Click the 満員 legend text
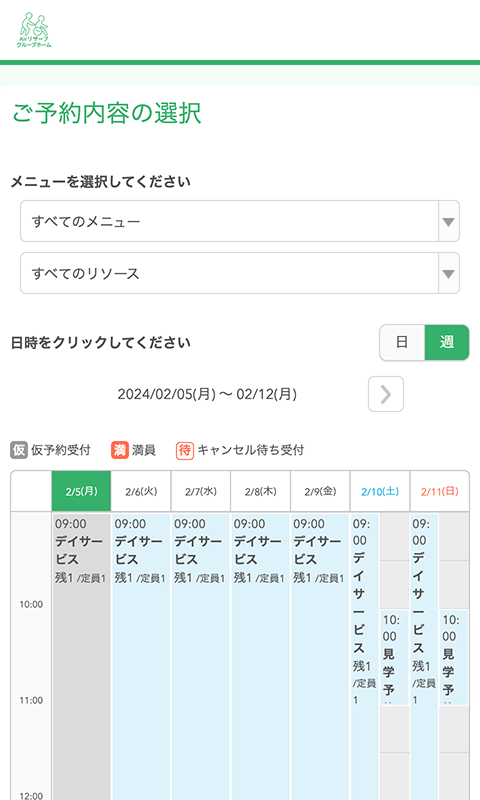Image resolution: width=480 pixels, height=800 pixels. (x=144, y=450)
